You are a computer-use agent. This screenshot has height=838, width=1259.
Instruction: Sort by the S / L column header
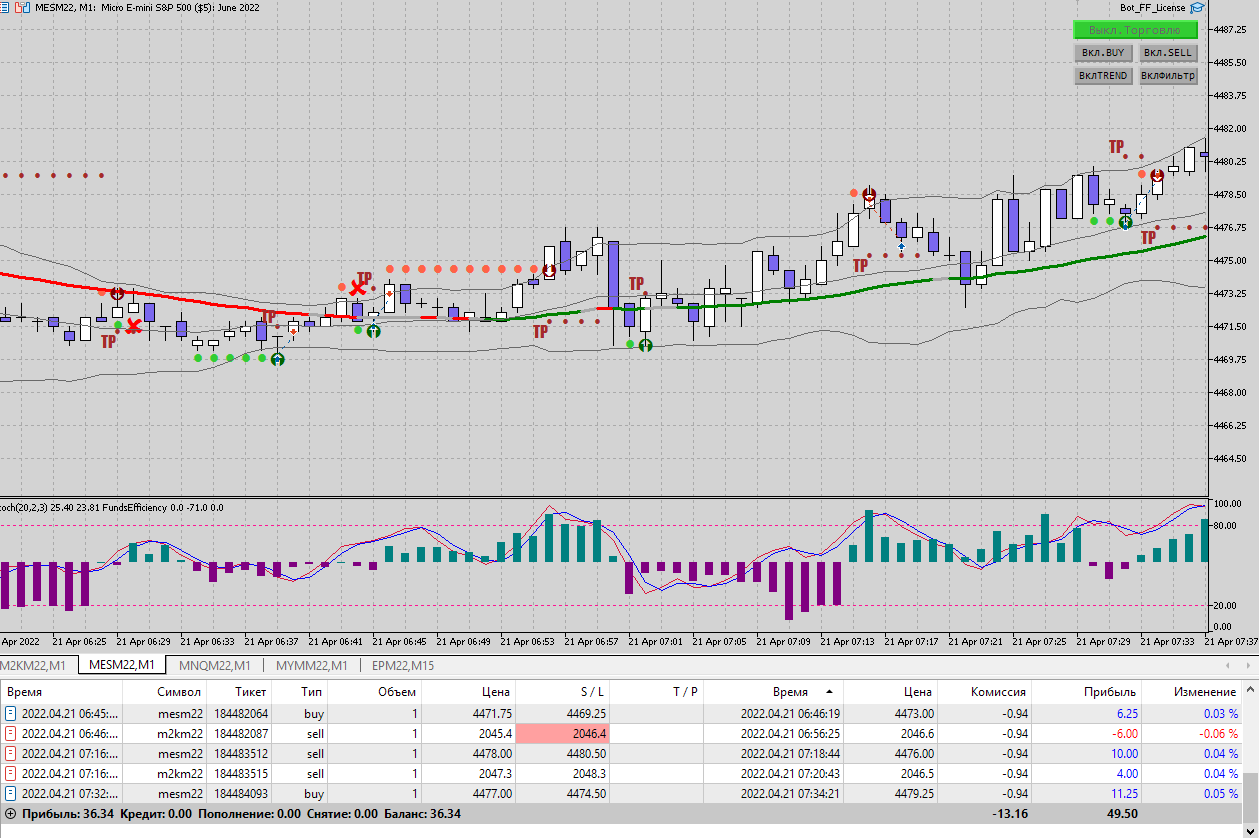point(563,691)
